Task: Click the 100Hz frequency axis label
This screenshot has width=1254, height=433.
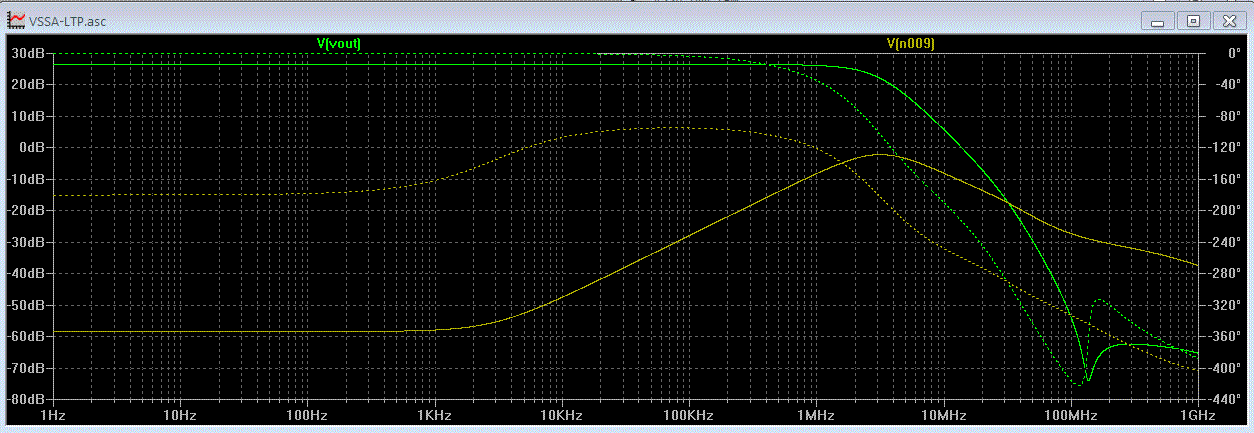Action: pyautogui.click(x=306, y=414)
